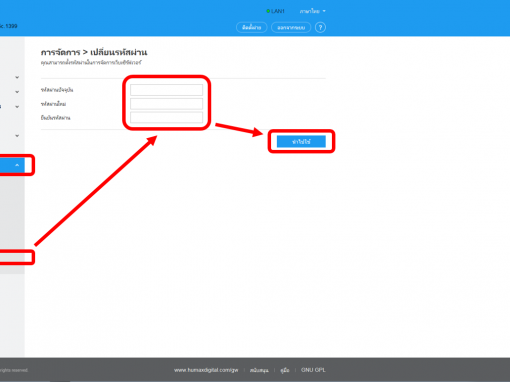
Task: Expand the second sidebar menu chevron
Action: pos(17,92)
